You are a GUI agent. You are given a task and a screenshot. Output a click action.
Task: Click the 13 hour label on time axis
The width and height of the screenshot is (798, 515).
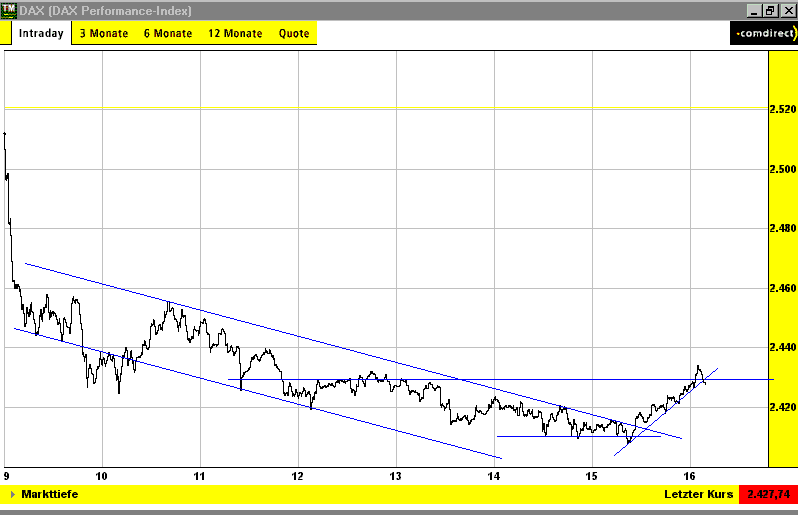click(x=395, y=476)
